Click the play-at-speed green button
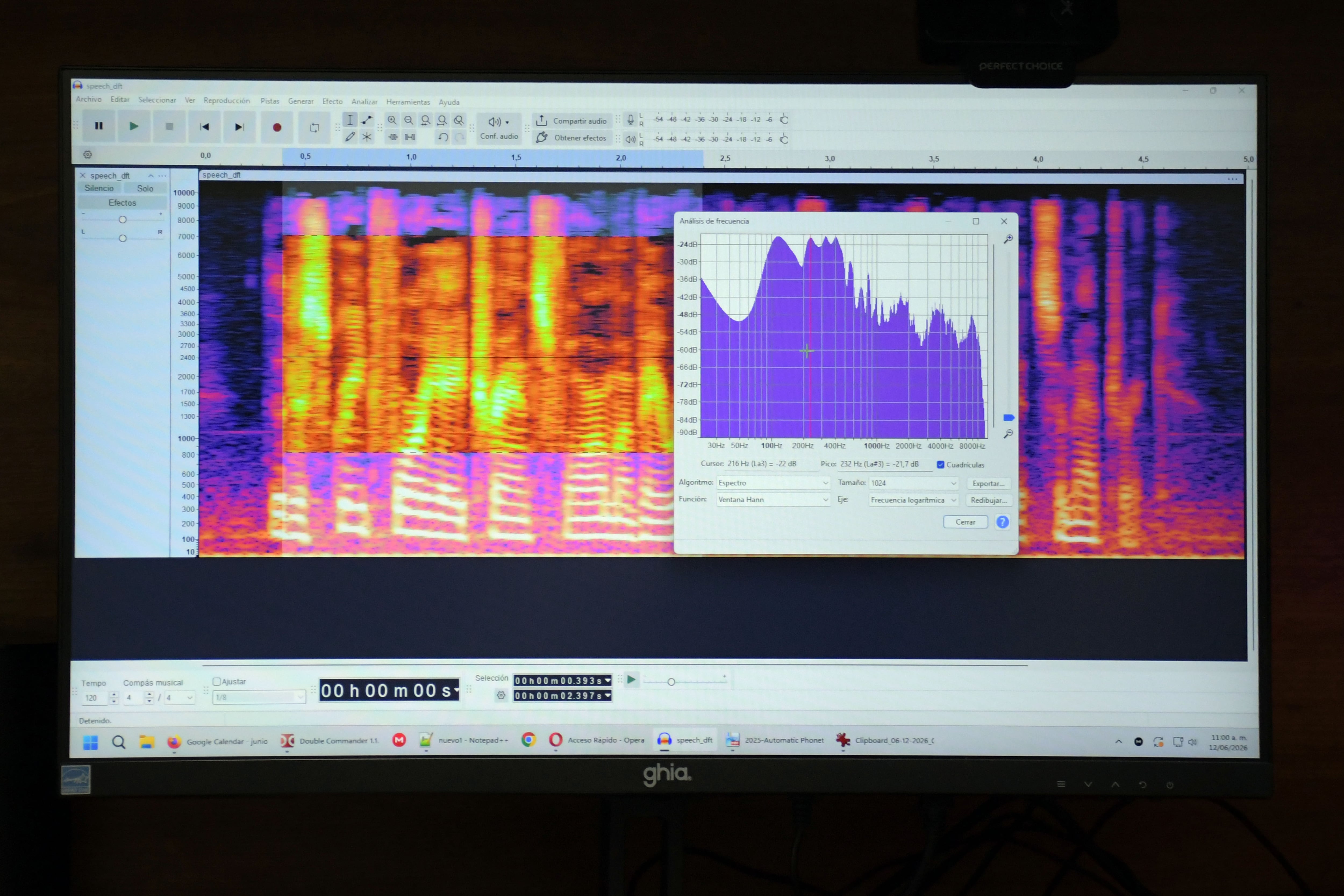The height and width of the screenshot is (896, 1344). tap(631, 679)
